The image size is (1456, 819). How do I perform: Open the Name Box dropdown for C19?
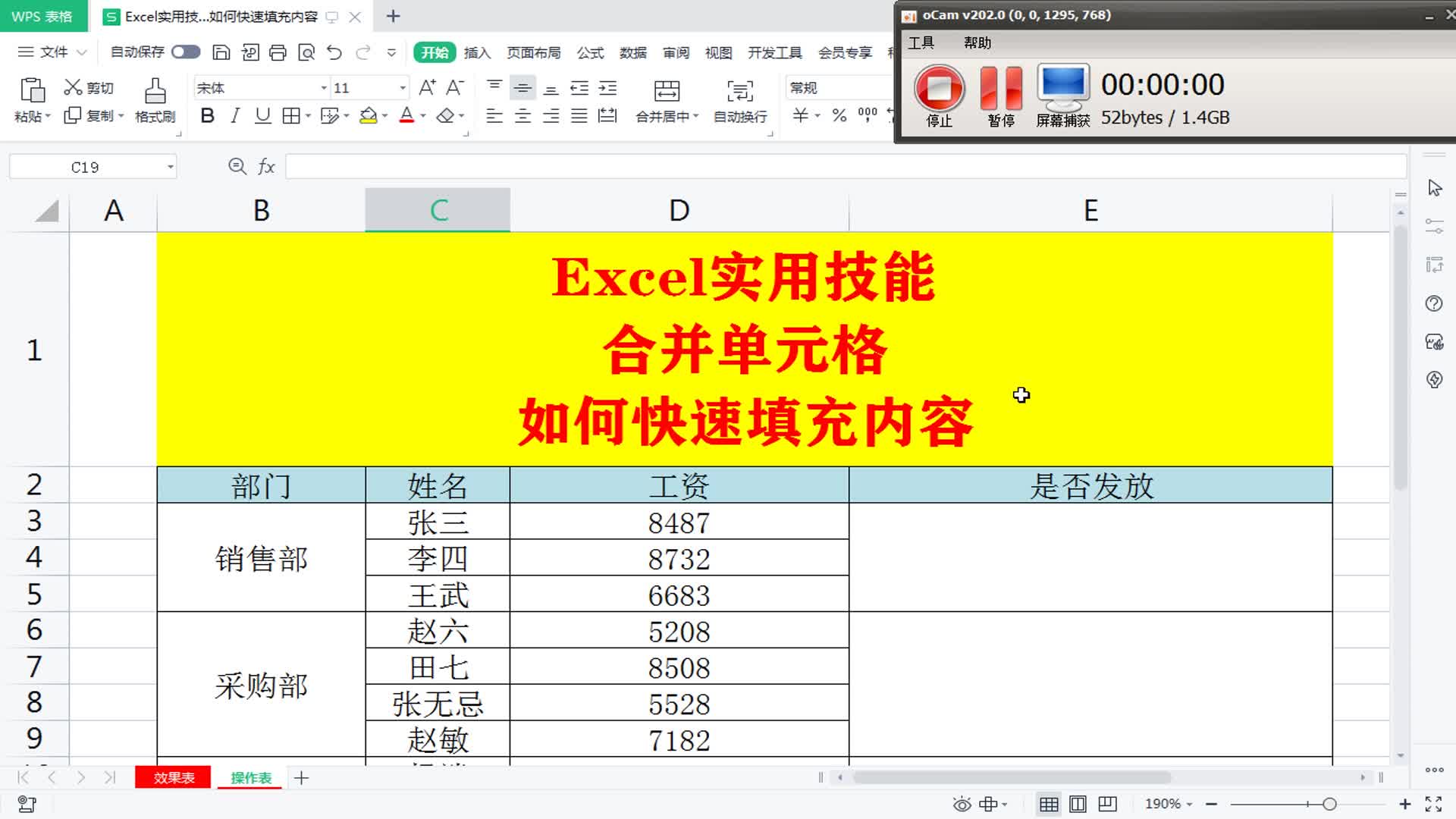click(x=171, y=167)
